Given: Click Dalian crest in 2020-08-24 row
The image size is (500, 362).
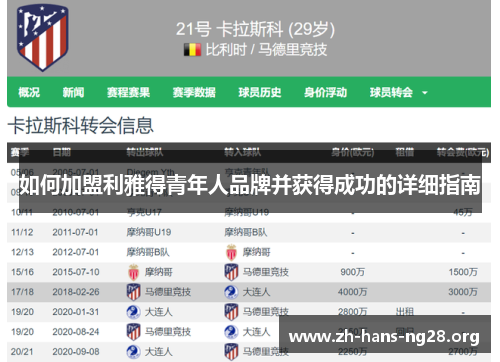Looking at the screenshot, I should 231,332.
